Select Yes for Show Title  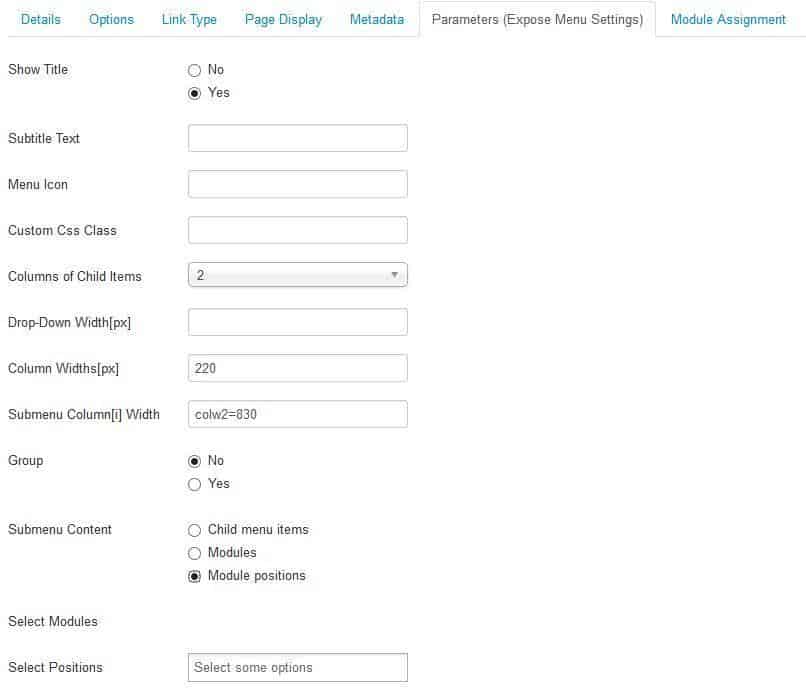pyautogui.click(x=196, y=93)
